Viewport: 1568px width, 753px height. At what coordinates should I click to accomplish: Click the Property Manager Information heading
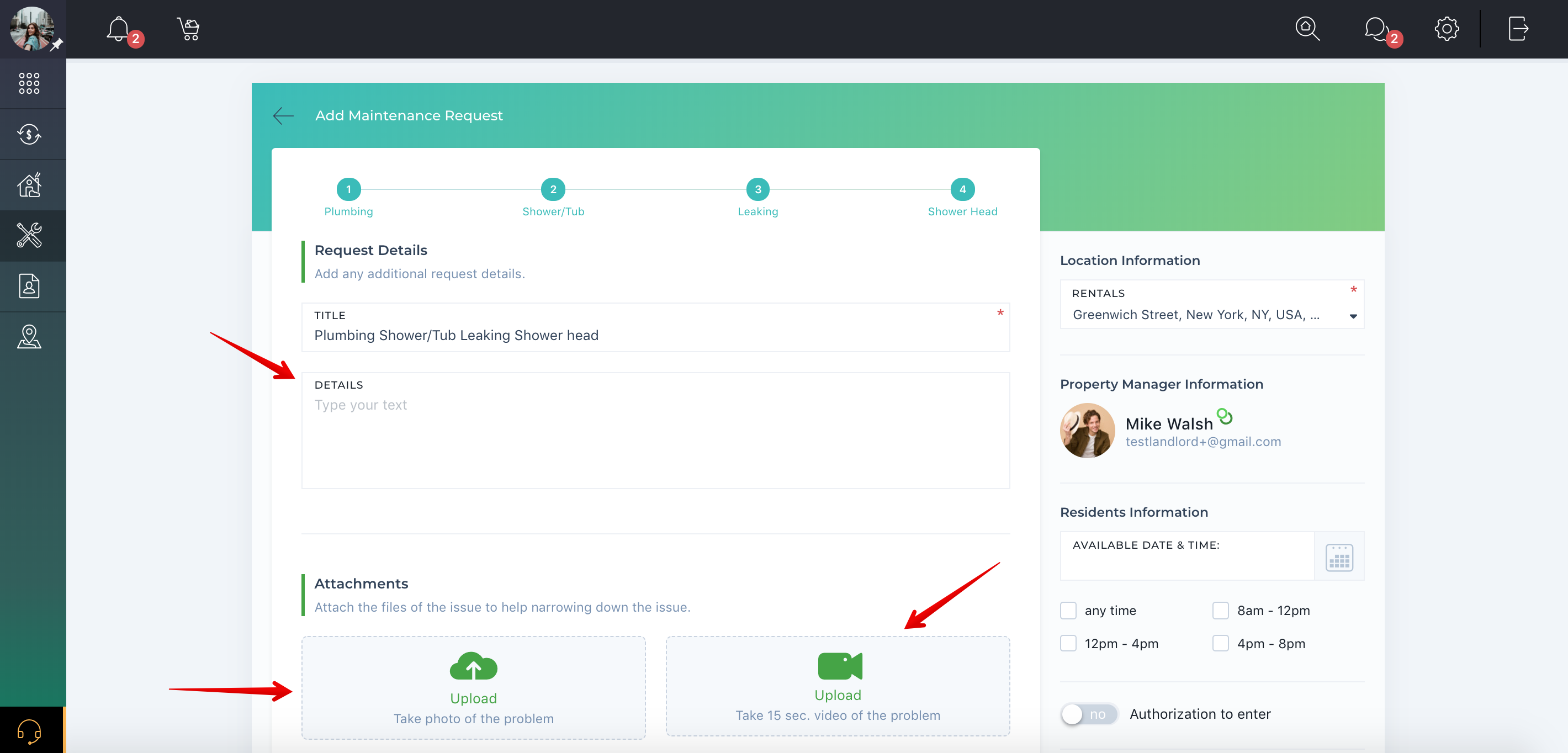1162,384
